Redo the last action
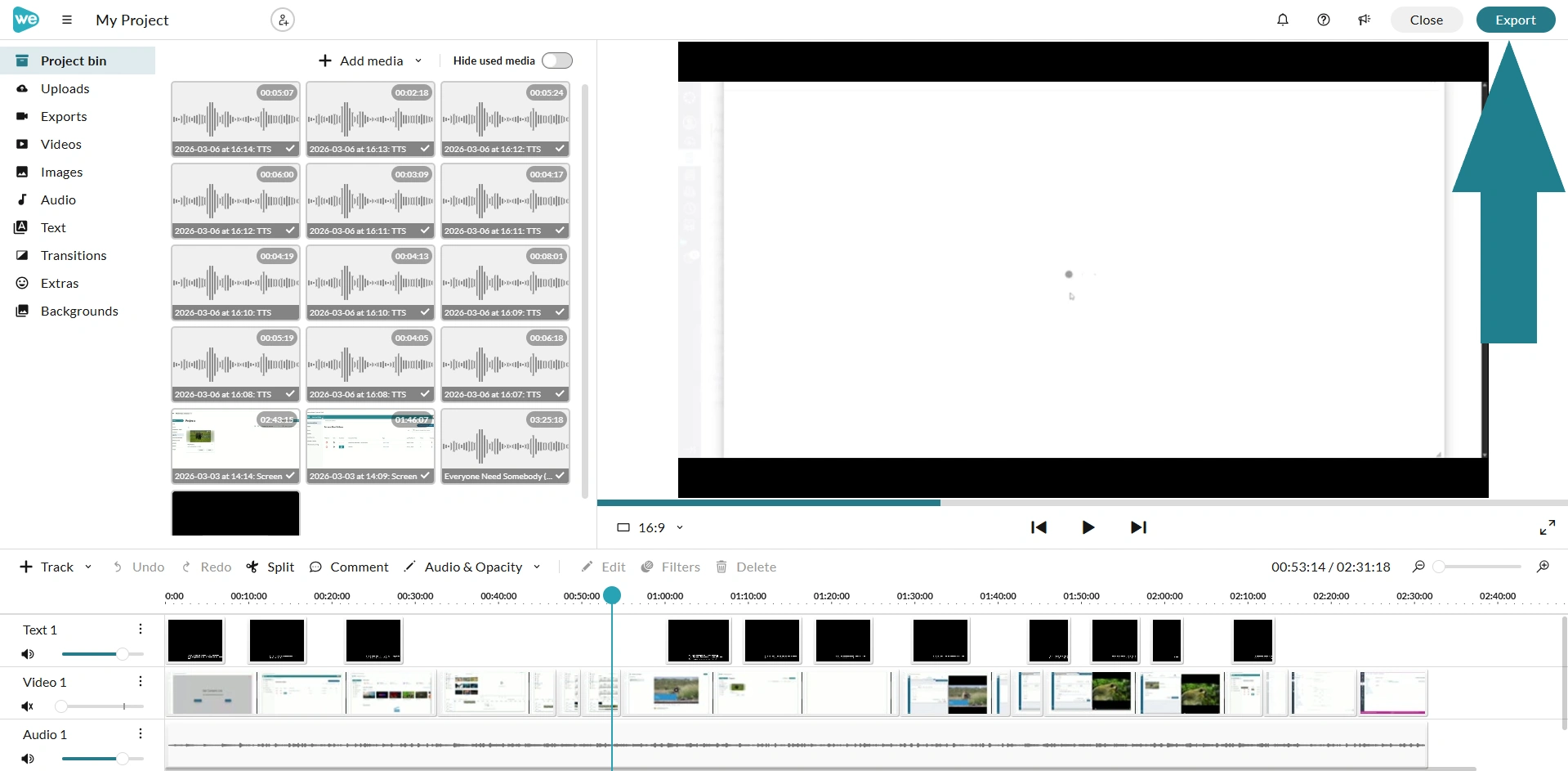 click(206, 567)
